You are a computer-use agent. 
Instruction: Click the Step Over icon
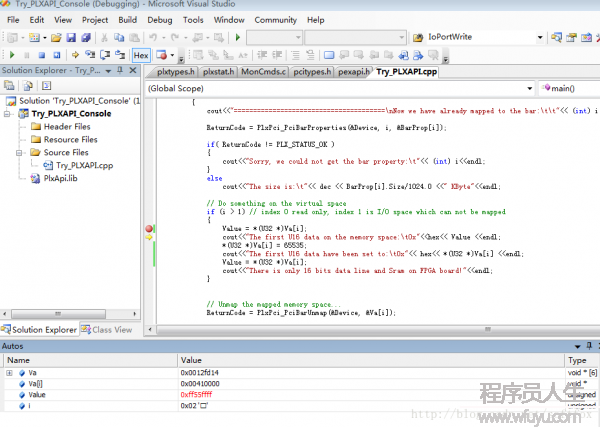click(105, 55)
